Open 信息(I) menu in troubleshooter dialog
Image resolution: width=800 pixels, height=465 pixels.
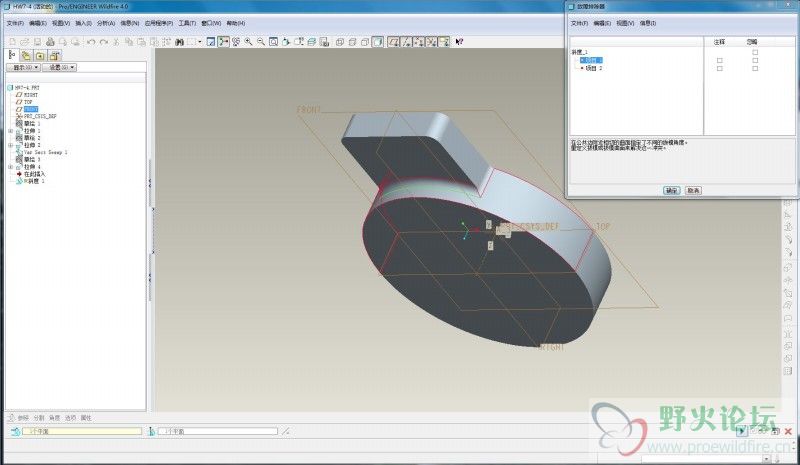click(x=648, y=23)
